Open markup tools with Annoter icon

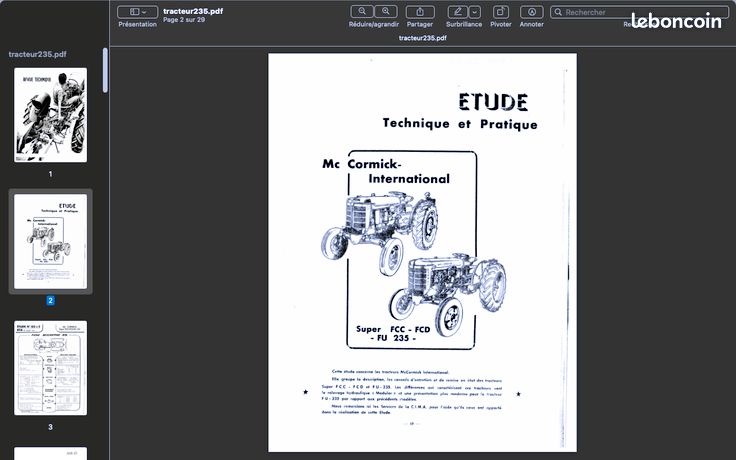coord(532,12)
